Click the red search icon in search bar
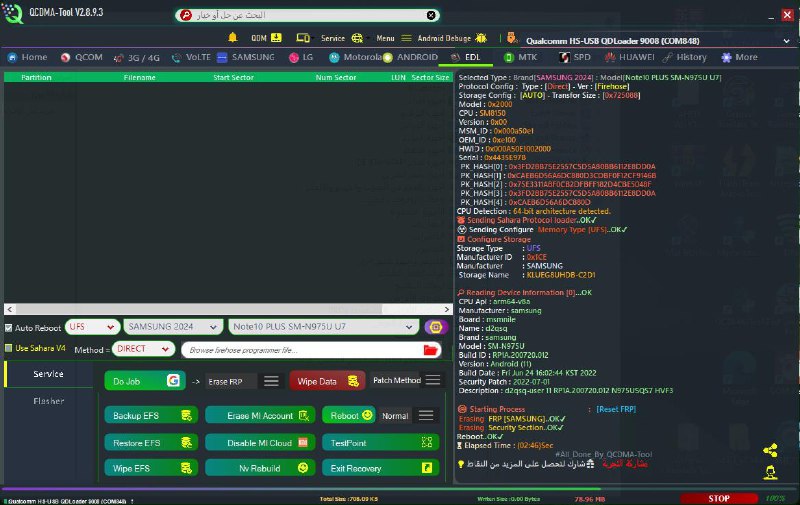800x505 pixels. [186, 15]
